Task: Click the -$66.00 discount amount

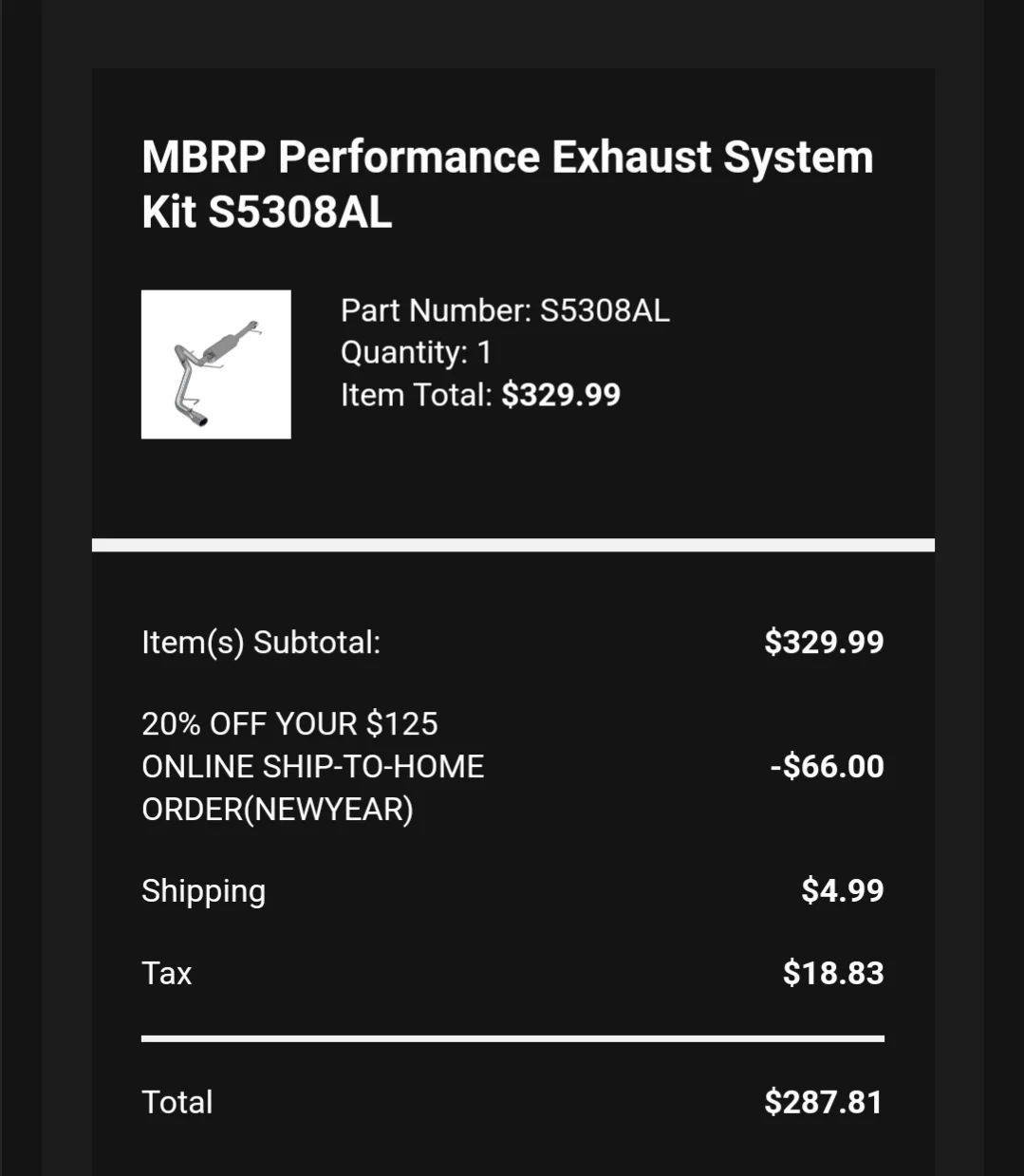Action: (x=827, y=767)
